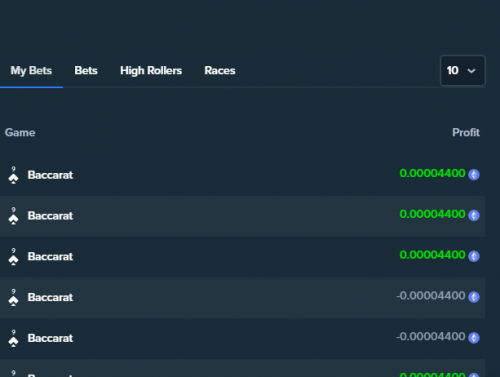The height and width of the screenshot is (377, 500).
Task: Click Ethereum coin icon in first row
Action: [x=474, y=174]
